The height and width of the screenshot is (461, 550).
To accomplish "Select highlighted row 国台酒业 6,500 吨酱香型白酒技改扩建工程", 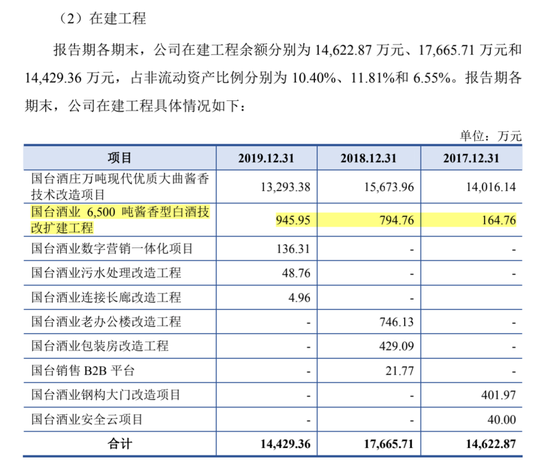I will pyautogui.click(x=273, y=220).
